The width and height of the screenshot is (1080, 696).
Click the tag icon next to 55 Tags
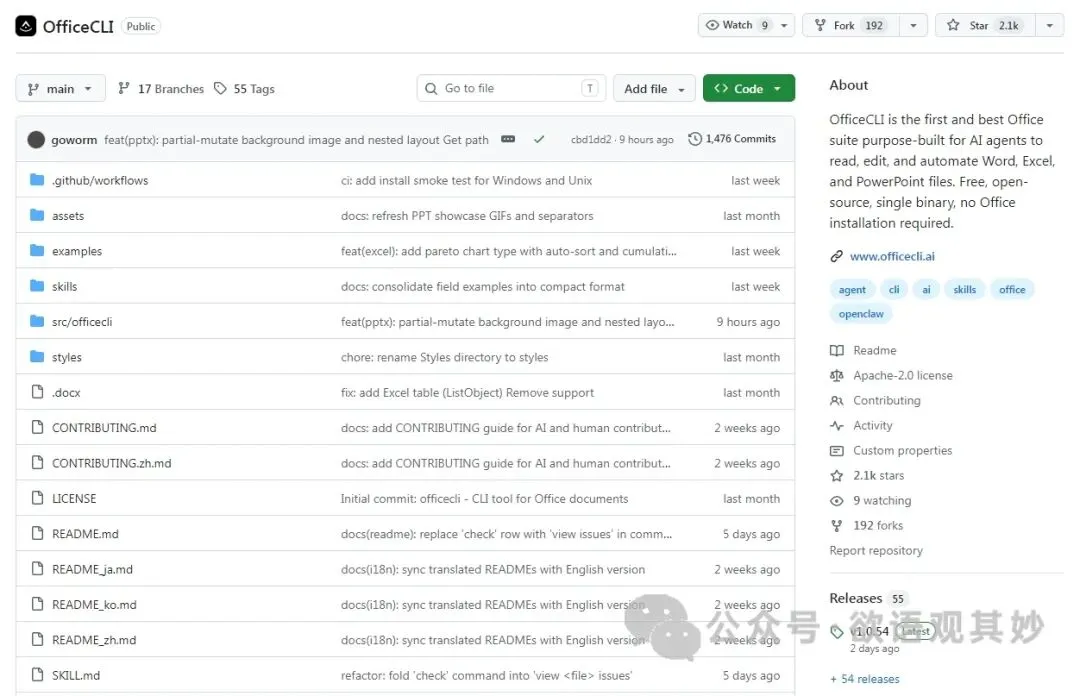pos(220,88)
